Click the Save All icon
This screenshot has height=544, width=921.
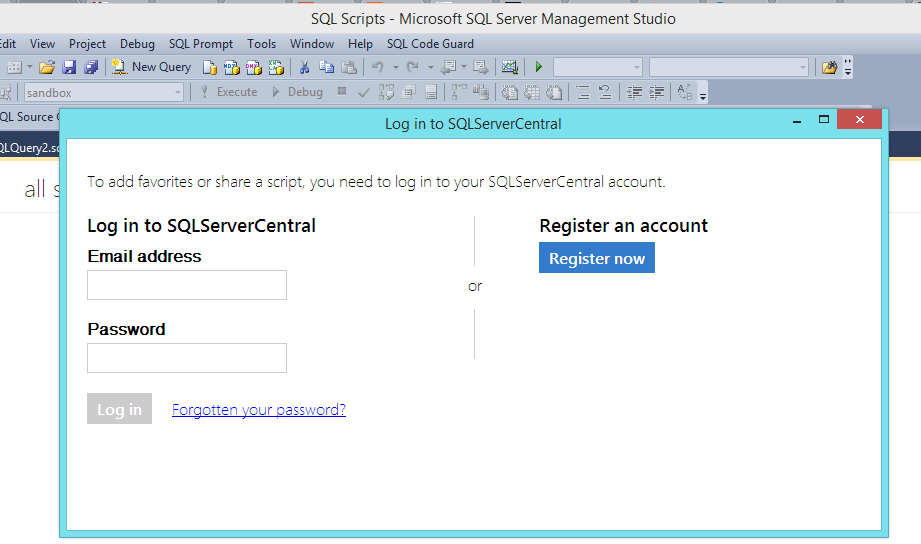coord(91,67)
